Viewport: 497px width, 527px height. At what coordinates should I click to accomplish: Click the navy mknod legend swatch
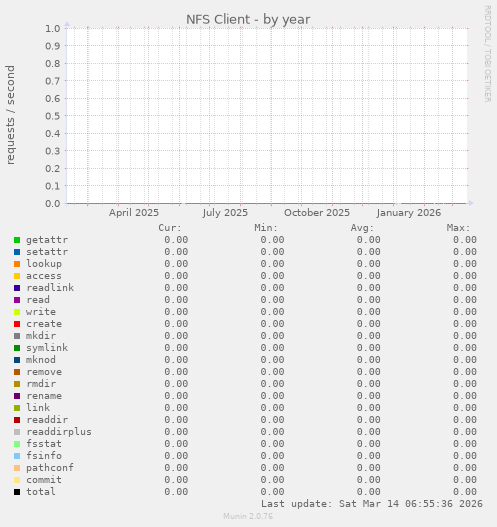point(17,360)
